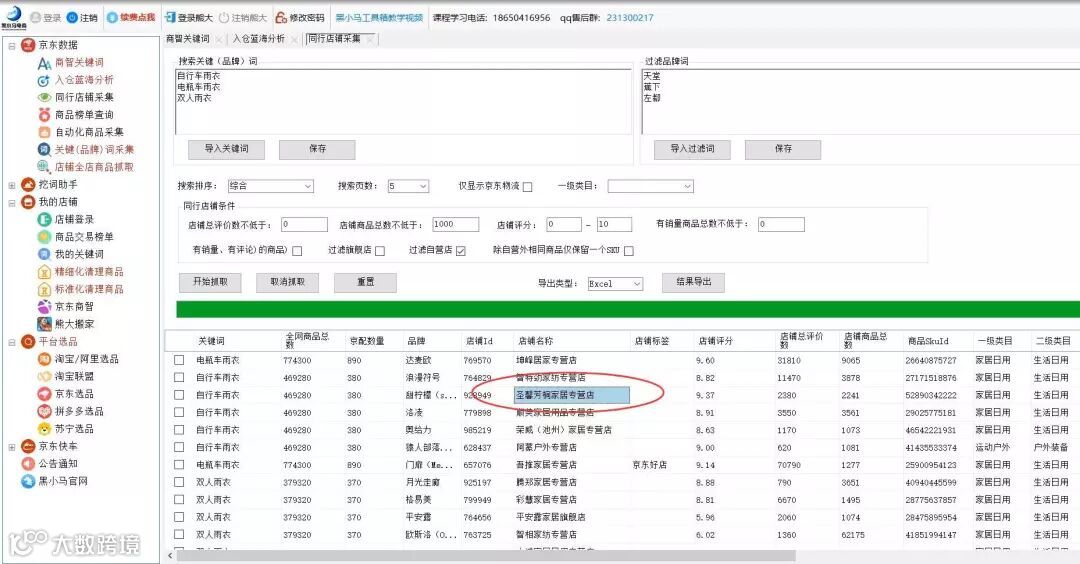
Task: Expand the 挖词助手 tree node
Action: click(12, 185)
